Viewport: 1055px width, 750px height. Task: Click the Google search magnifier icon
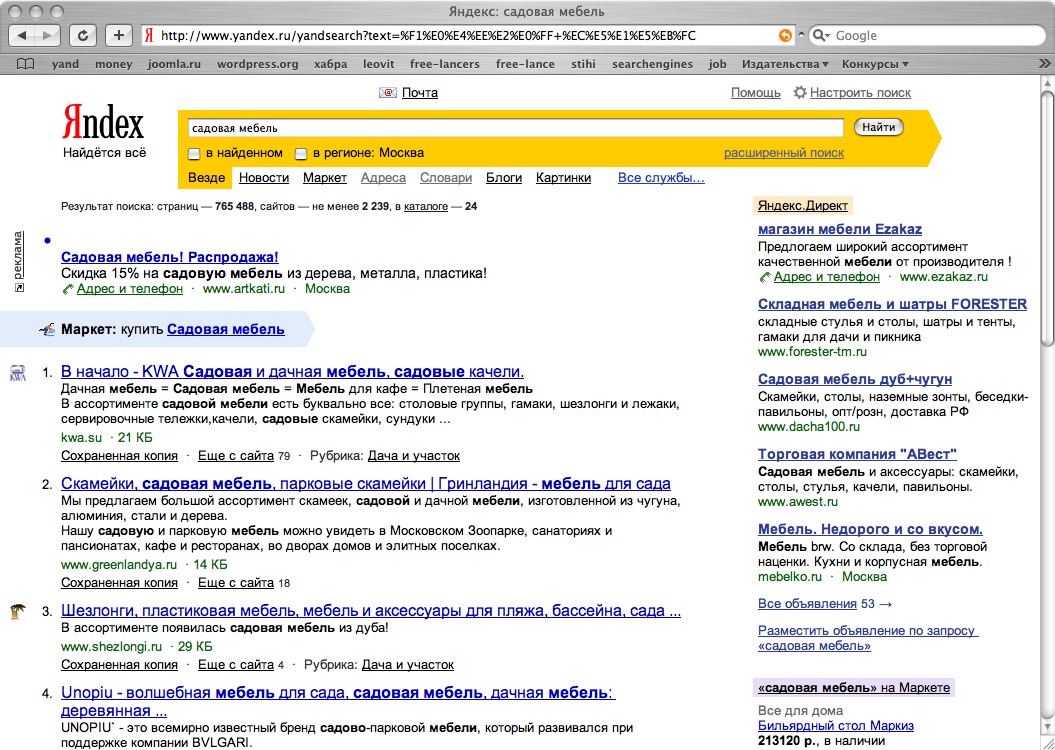820,35
